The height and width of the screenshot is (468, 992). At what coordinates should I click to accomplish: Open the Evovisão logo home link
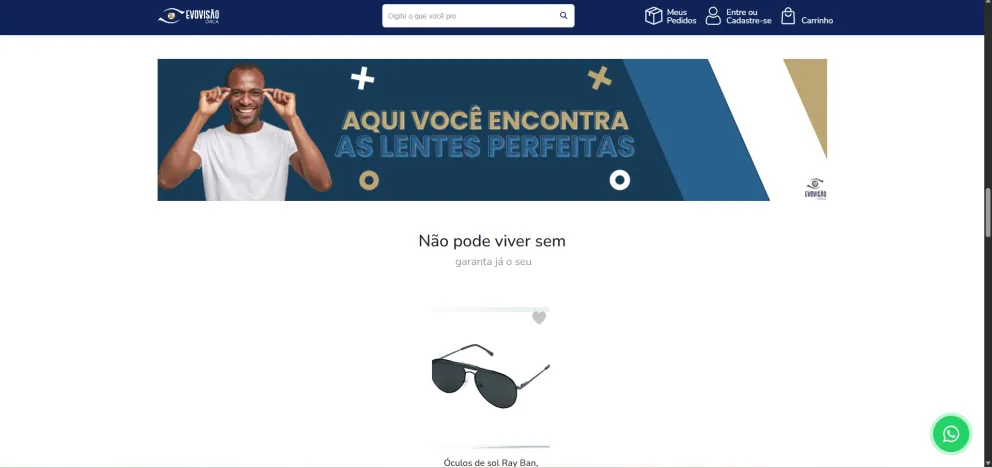189,16
